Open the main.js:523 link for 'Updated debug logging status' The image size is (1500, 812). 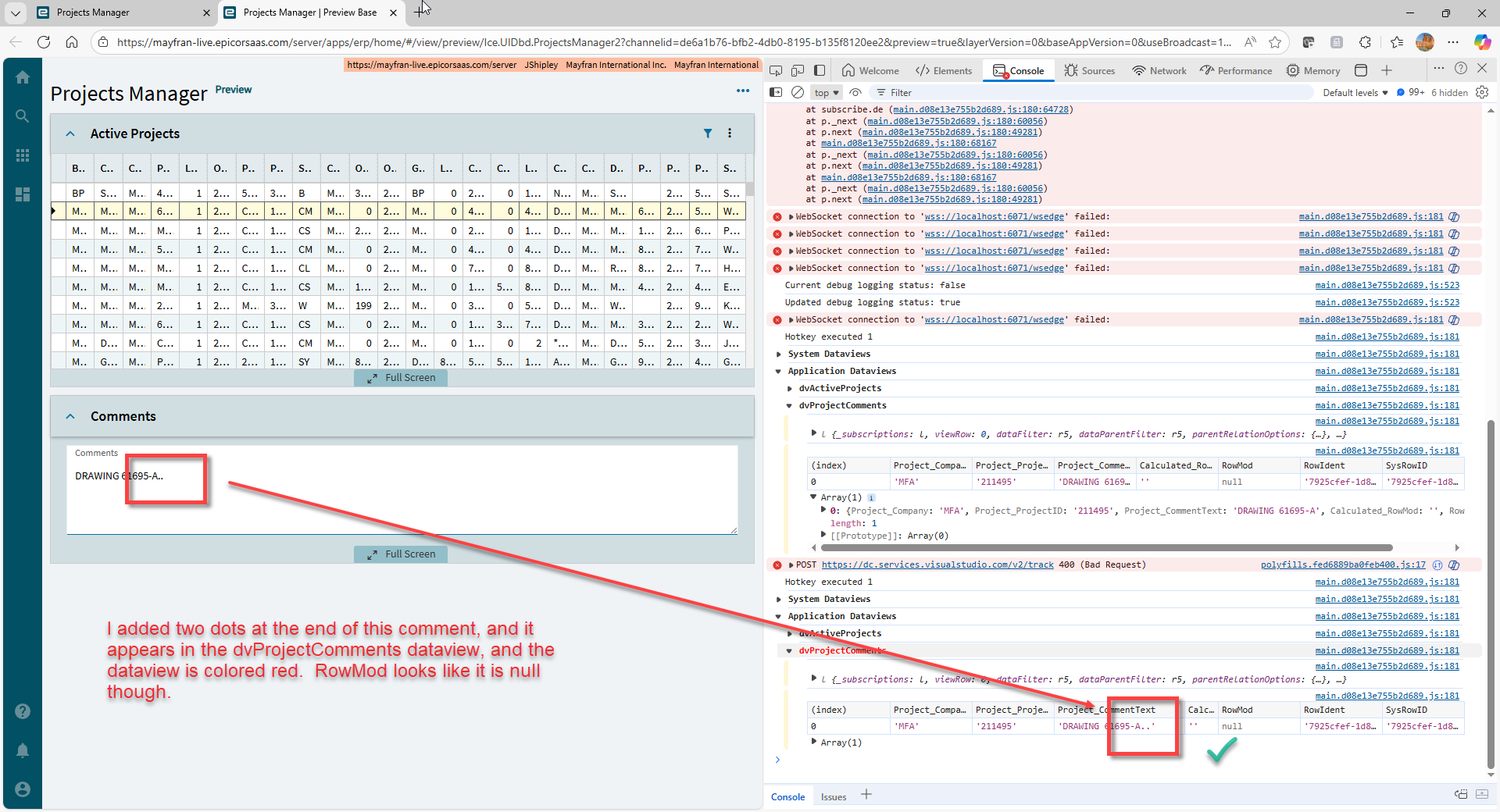1387,303
